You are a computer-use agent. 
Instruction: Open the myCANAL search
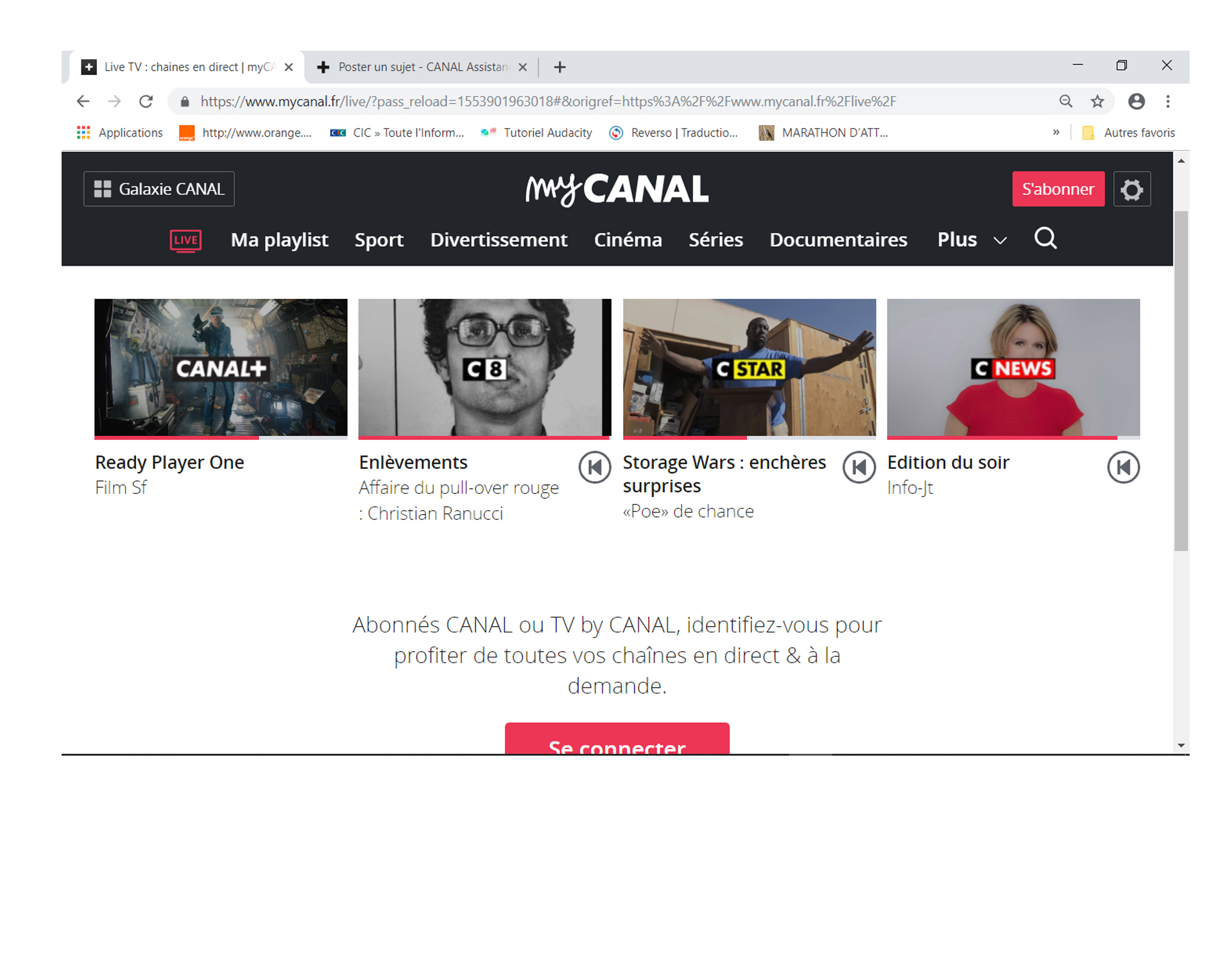click(x=1045, y=239)
